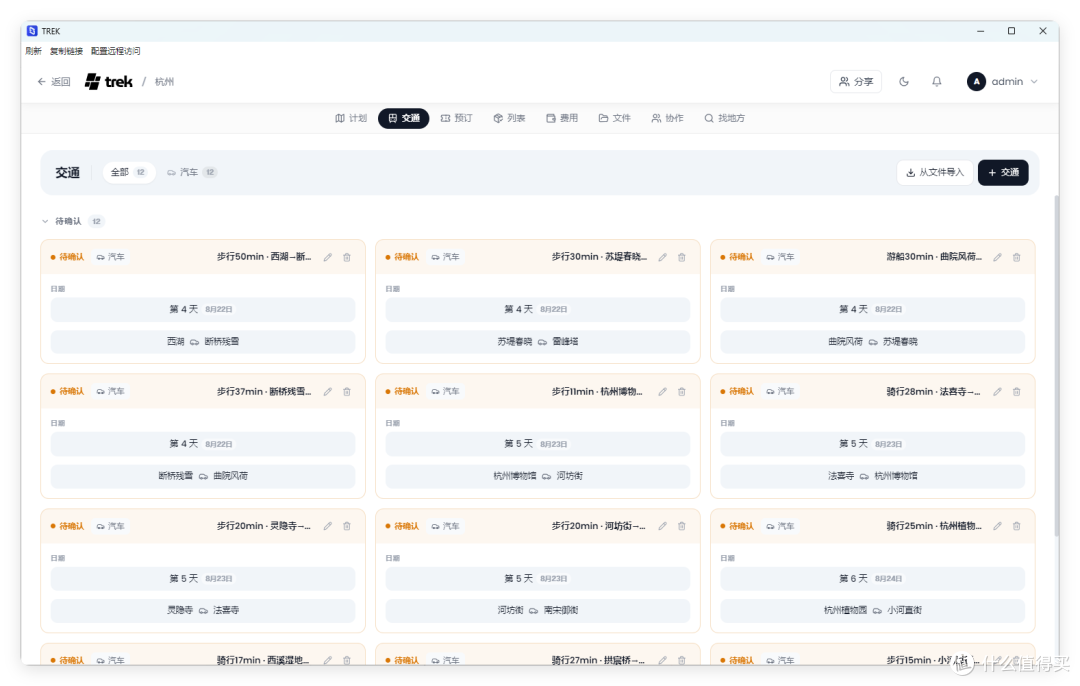1080x686 pixels.
Task: Click TREK app icon in title bar
Action: tap(32, 31)
